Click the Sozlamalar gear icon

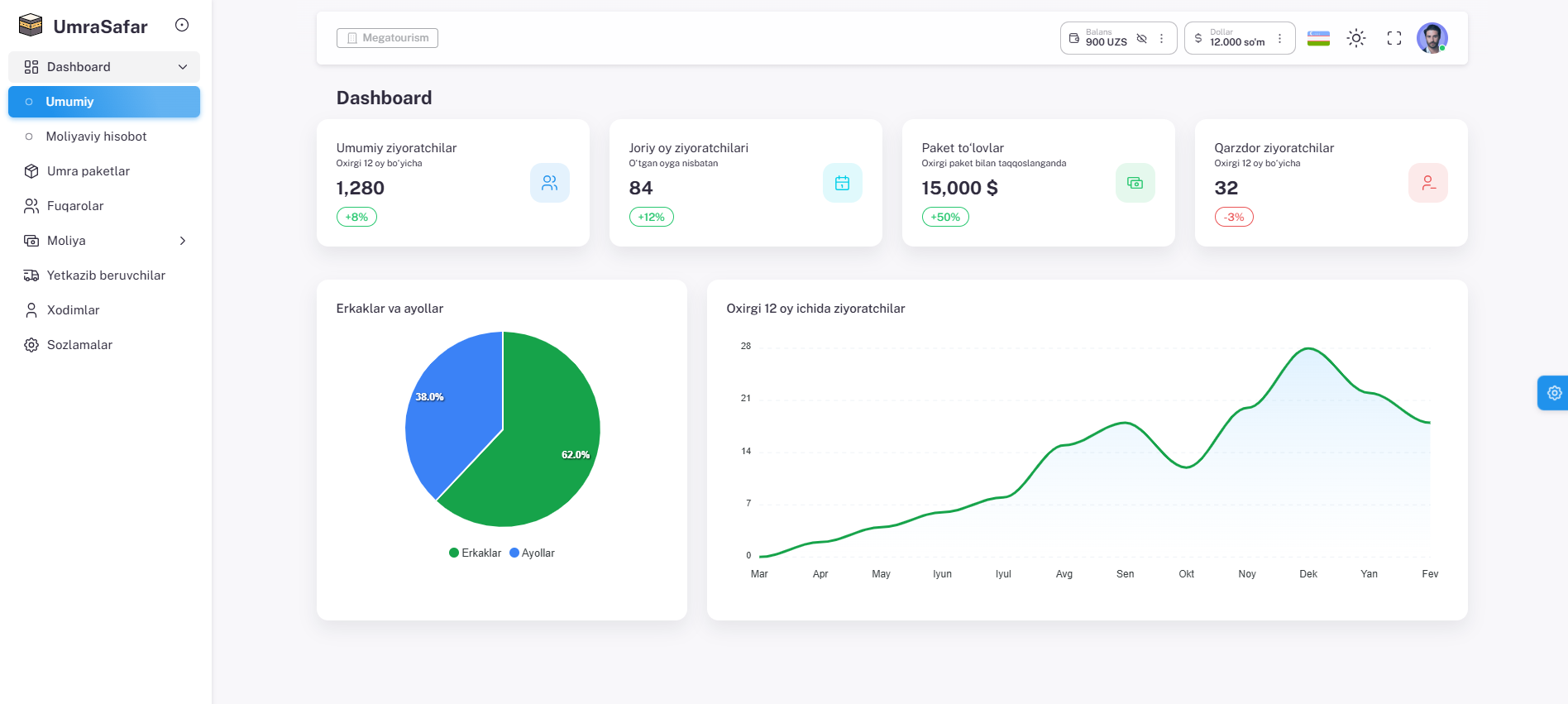31,345
